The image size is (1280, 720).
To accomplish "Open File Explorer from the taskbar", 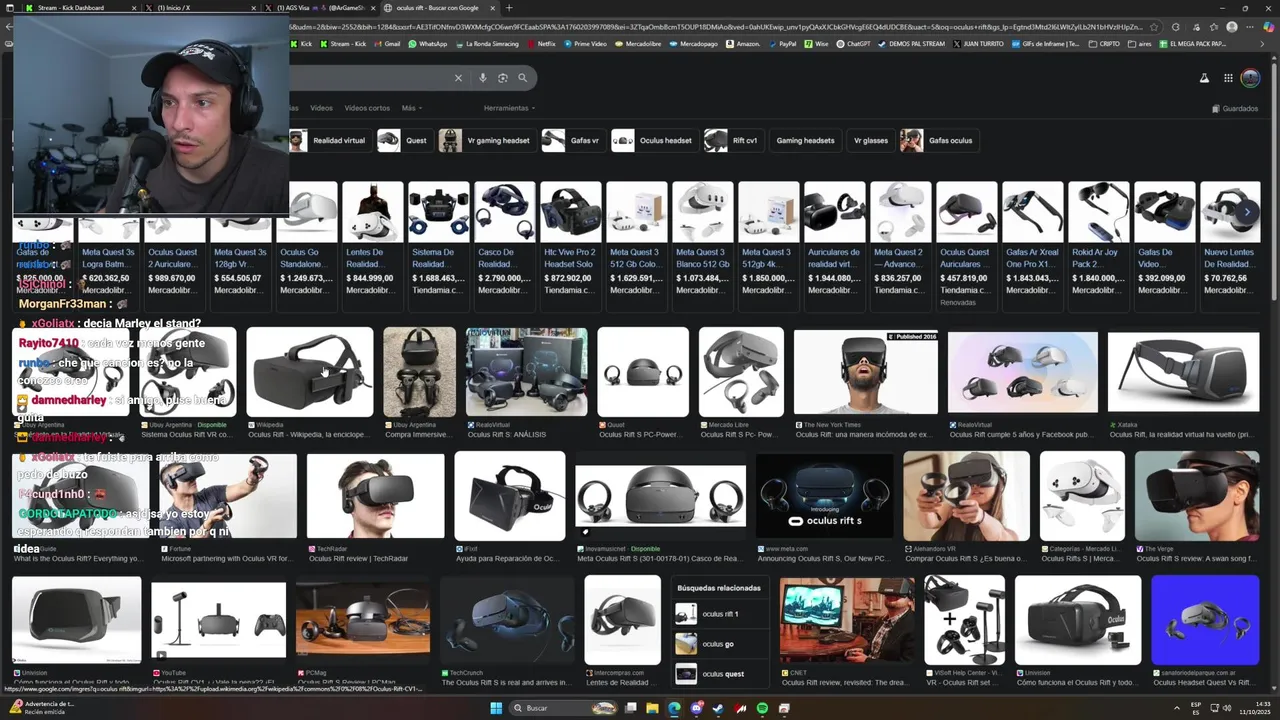I will pyautogui.click(x=652, y=708).
